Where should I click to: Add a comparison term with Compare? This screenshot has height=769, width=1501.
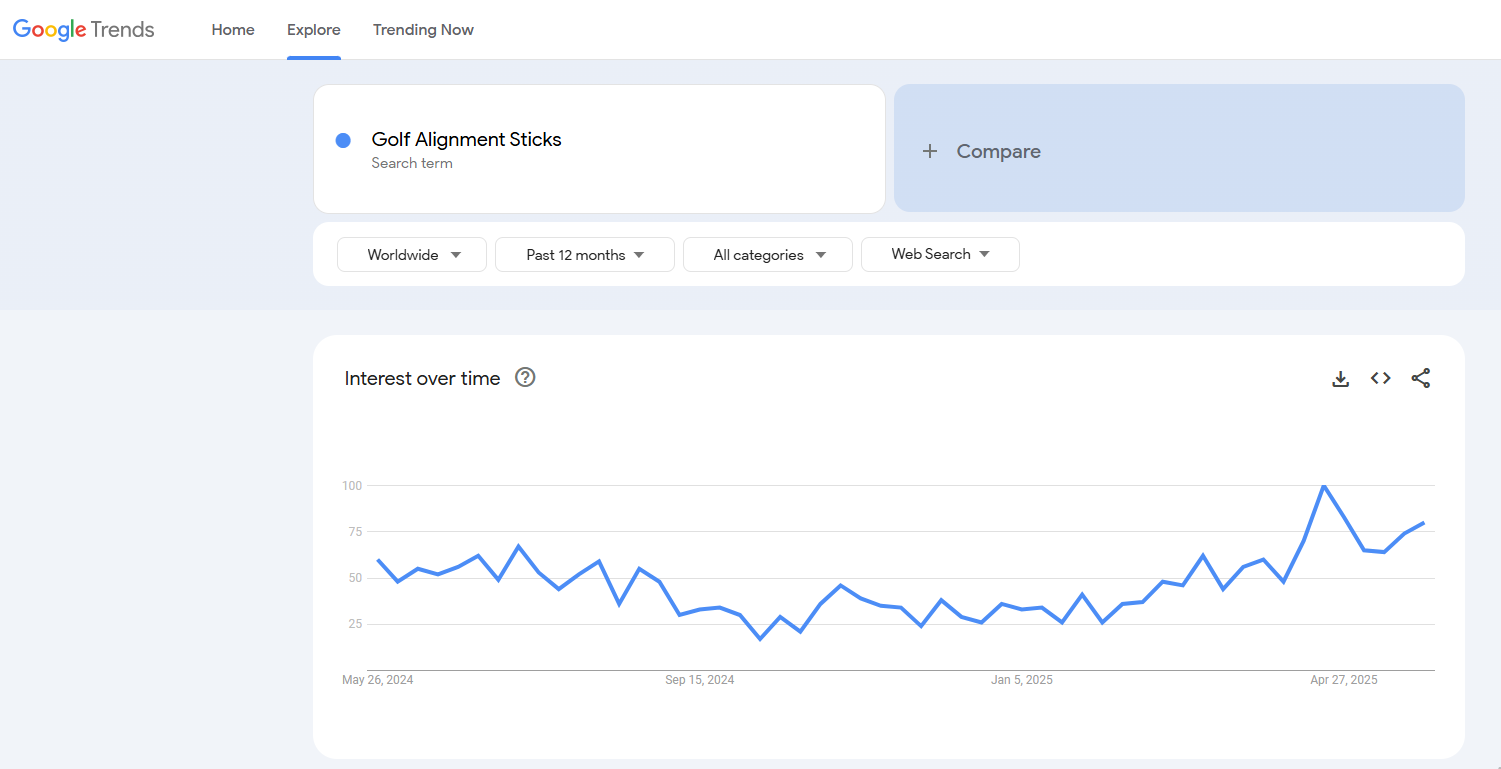[x=1179, y=148]
